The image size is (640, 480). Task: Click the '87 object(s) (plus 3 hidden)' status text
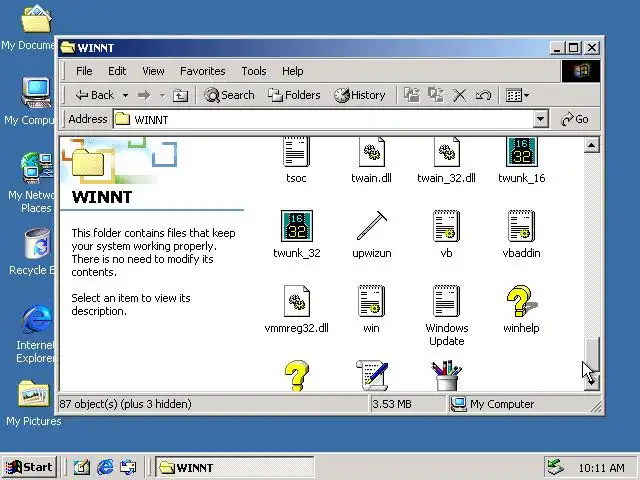pos(125,404)
